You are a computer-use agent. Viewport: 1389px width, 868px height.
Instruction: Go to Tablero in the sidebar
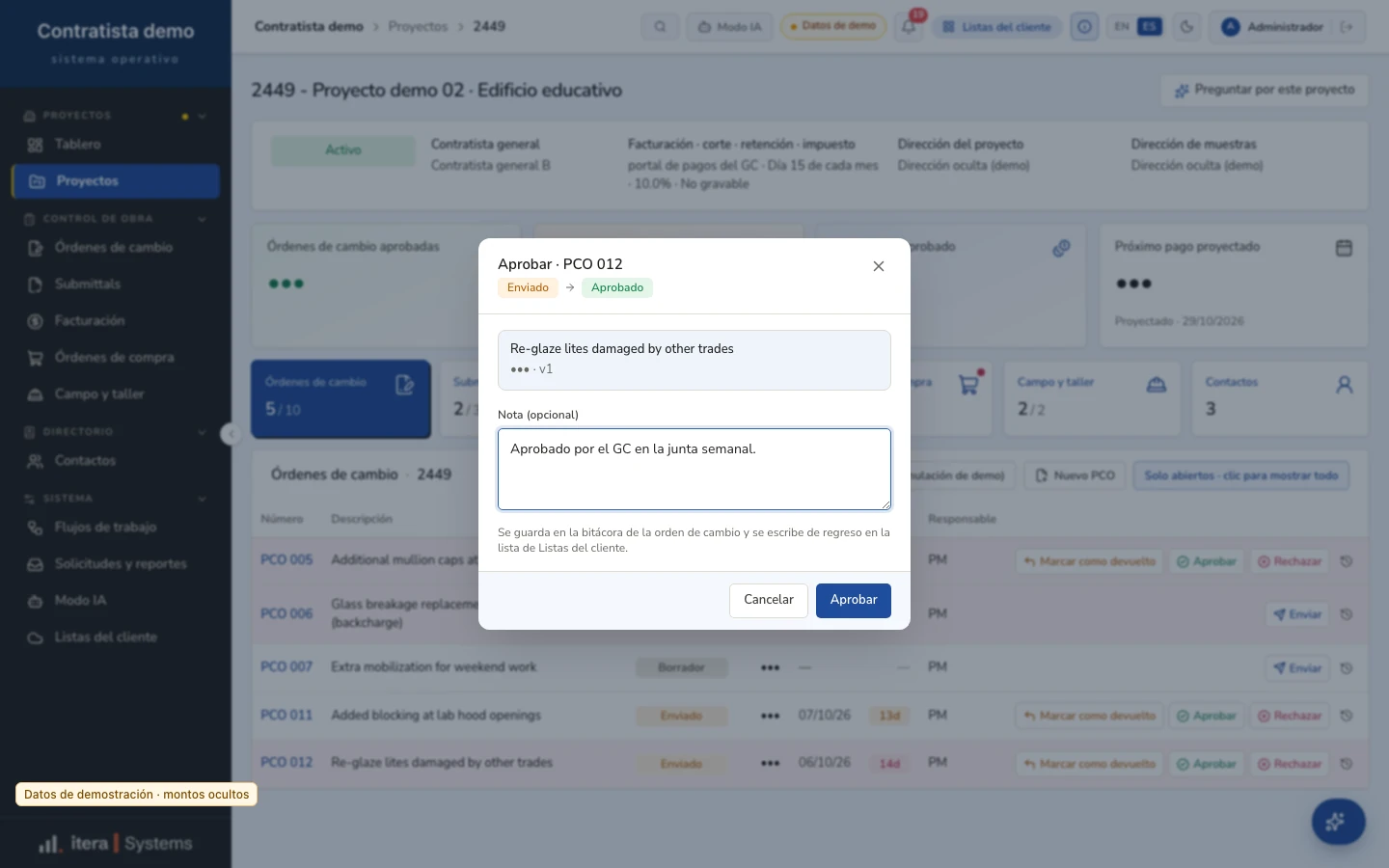tap(116, 145)
